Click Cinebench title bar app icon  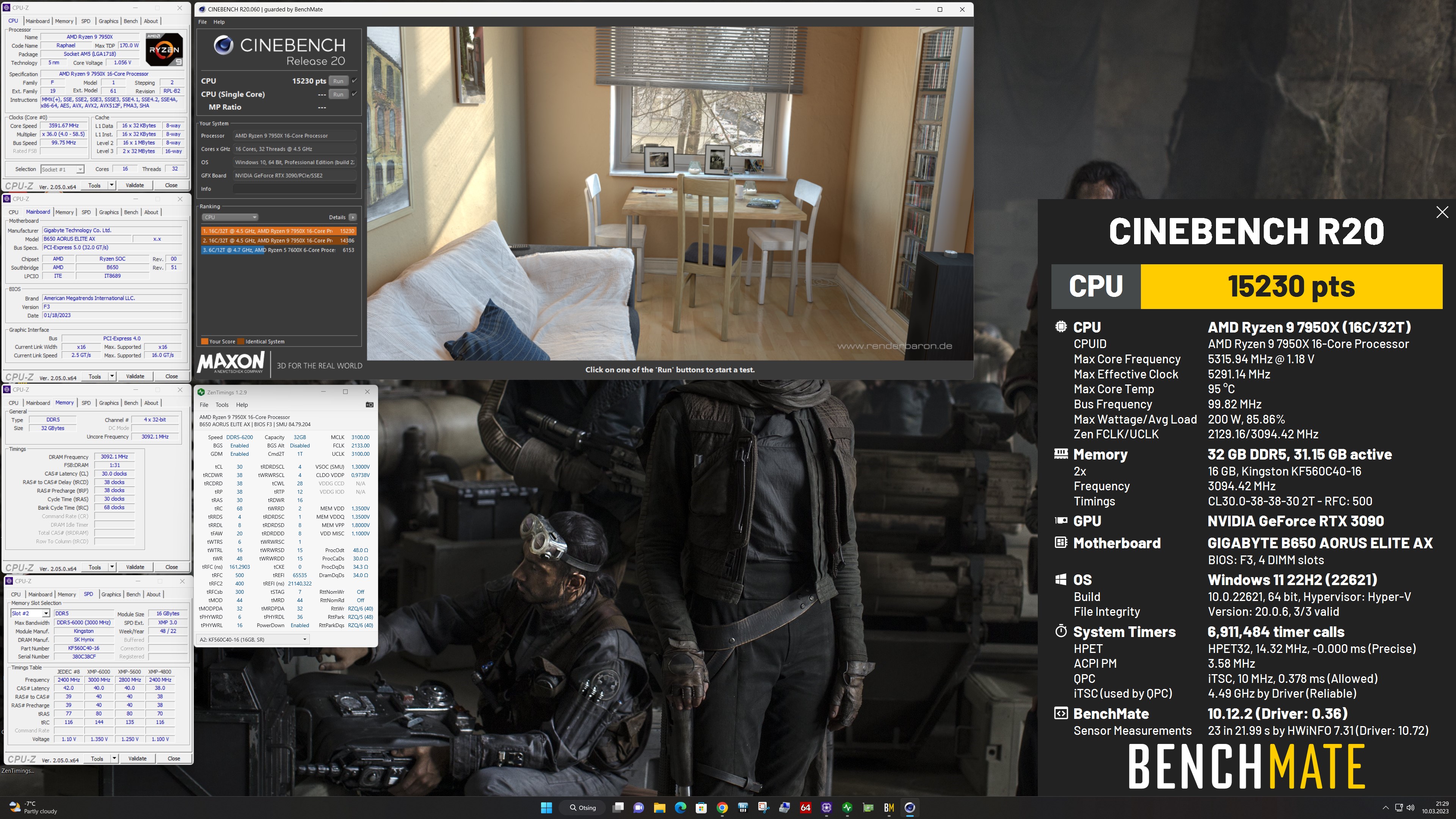pyautogui.click(x=202, y=9)
